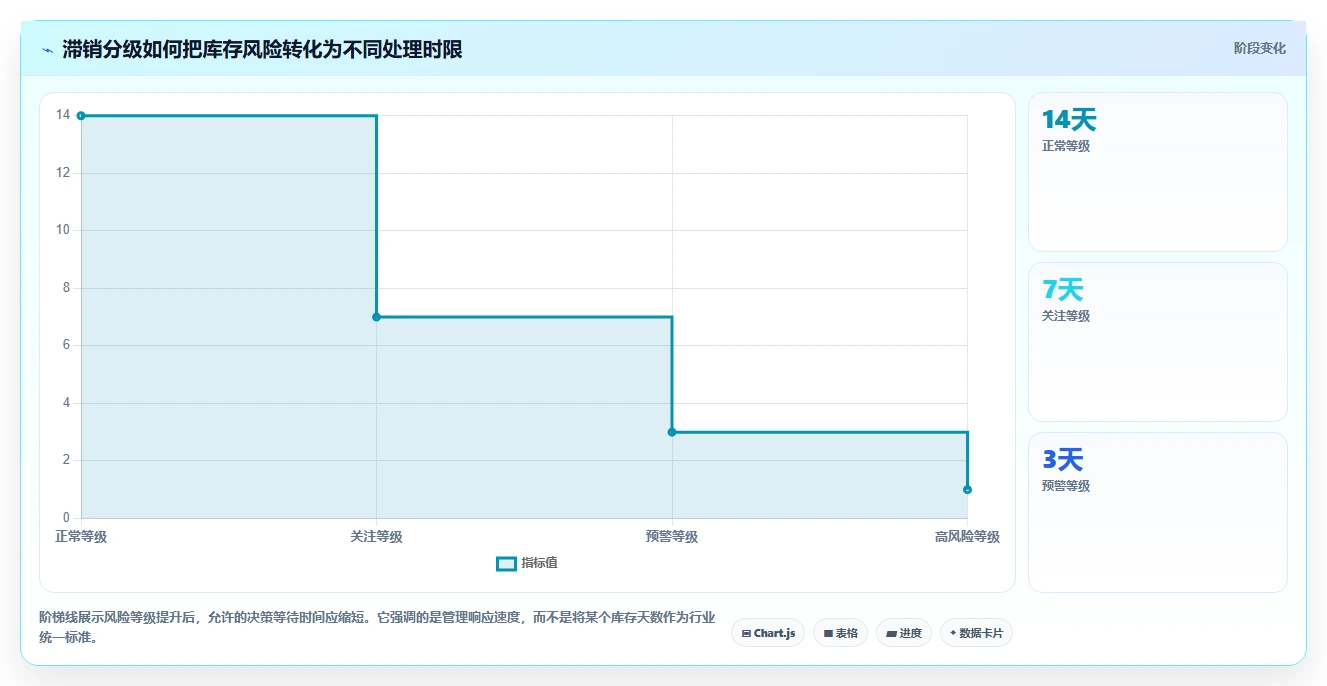Viewport: 1327px width, 686px height.
Task: Click the y-axis tick label 10
Action: (63, 230)
